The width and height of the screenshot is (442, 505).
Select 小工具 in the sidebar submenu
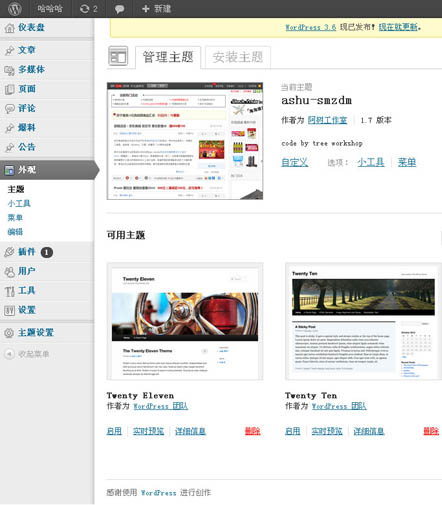click(x=19, y=203)
